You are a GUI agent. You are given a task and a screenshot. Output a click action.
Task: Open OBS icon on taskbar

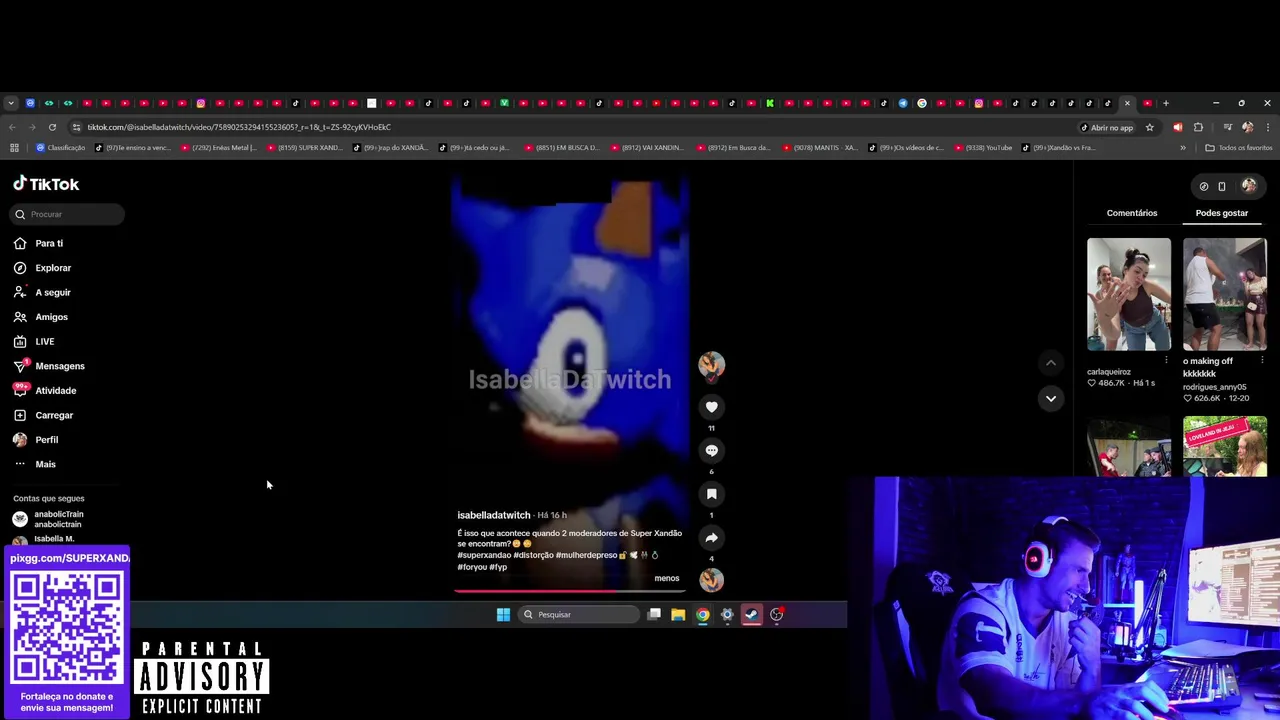(x=776, y=614)
